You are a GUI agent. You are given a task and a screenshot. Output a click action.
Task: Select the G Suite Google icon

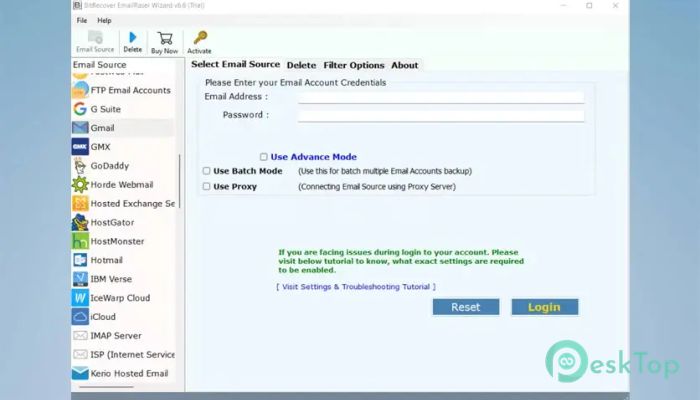(80, 109)
